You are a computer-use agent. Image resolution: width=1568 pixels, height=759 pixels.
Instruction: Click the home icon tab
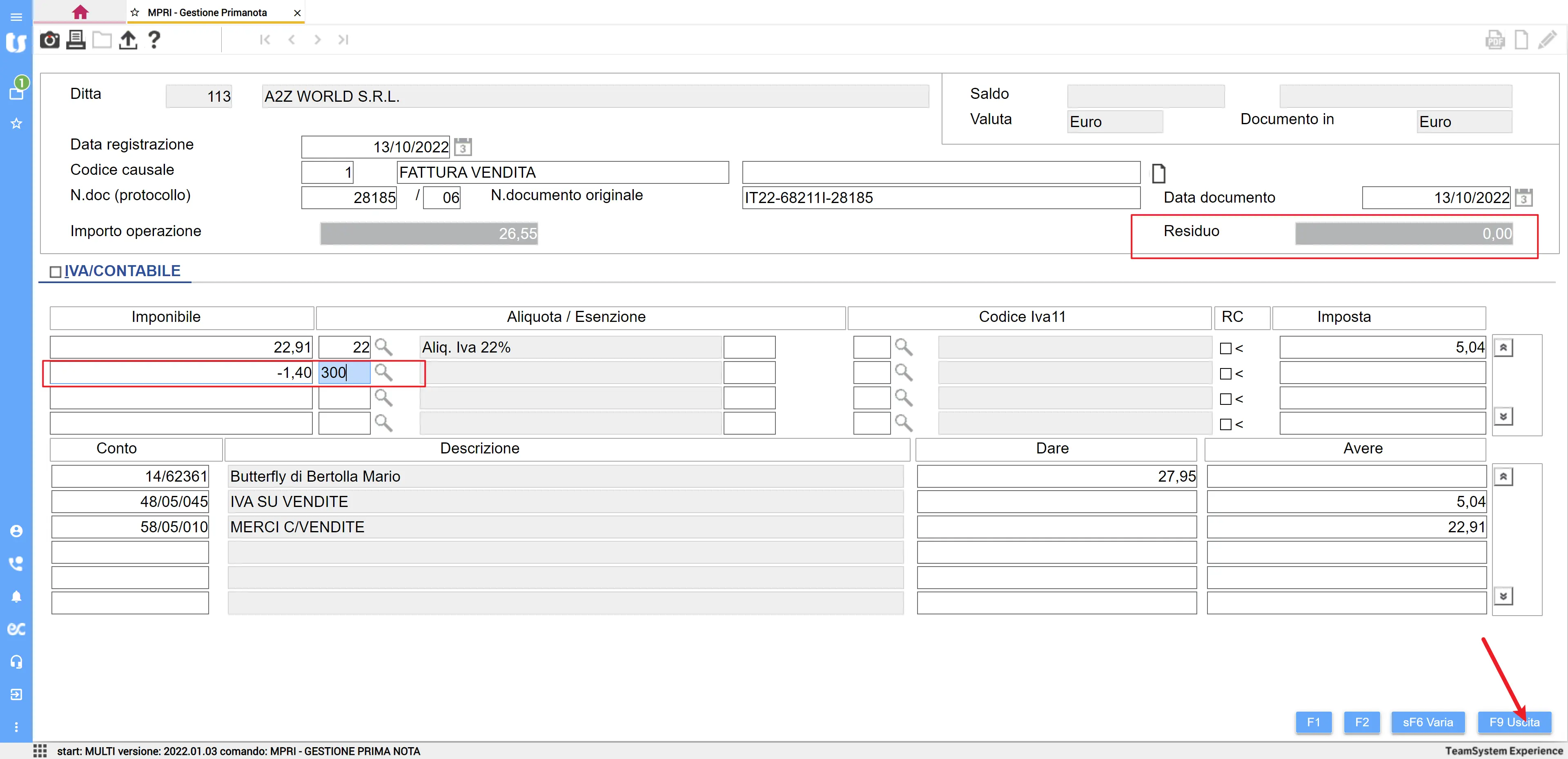80,12
